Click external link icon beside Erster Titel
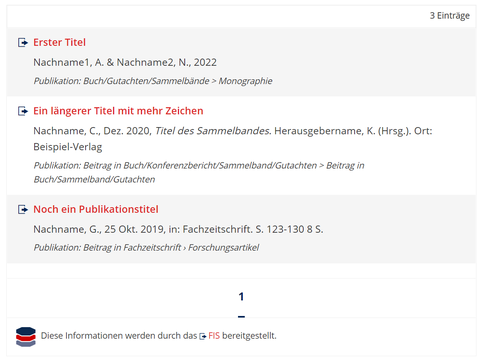The image size is (480, 361). pyautogui.click(x=23, y=42)
